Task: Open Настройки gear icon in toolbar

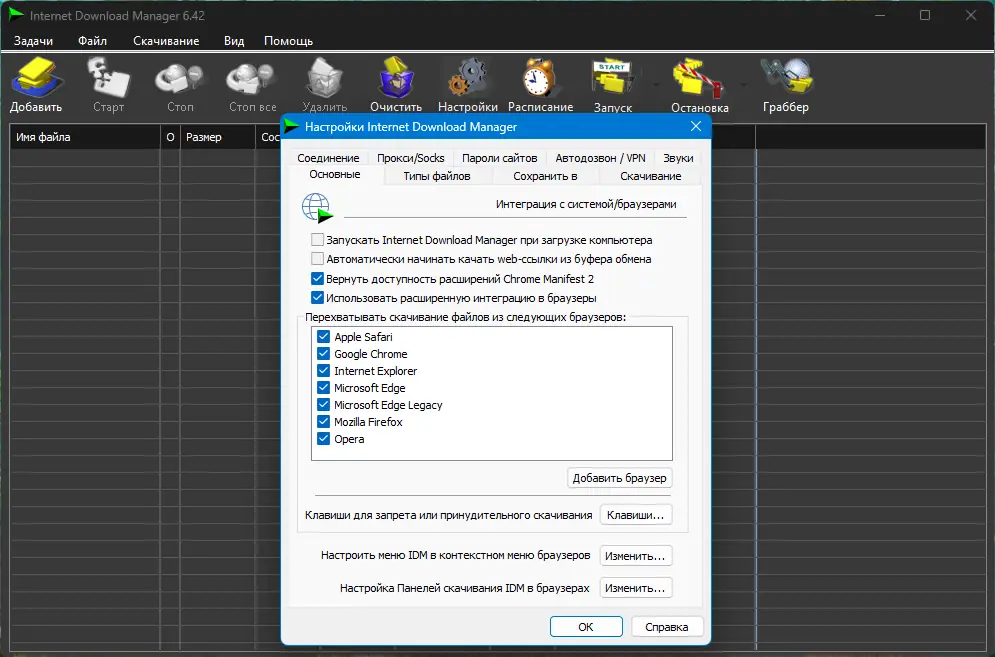Action: tap(468, 77)
